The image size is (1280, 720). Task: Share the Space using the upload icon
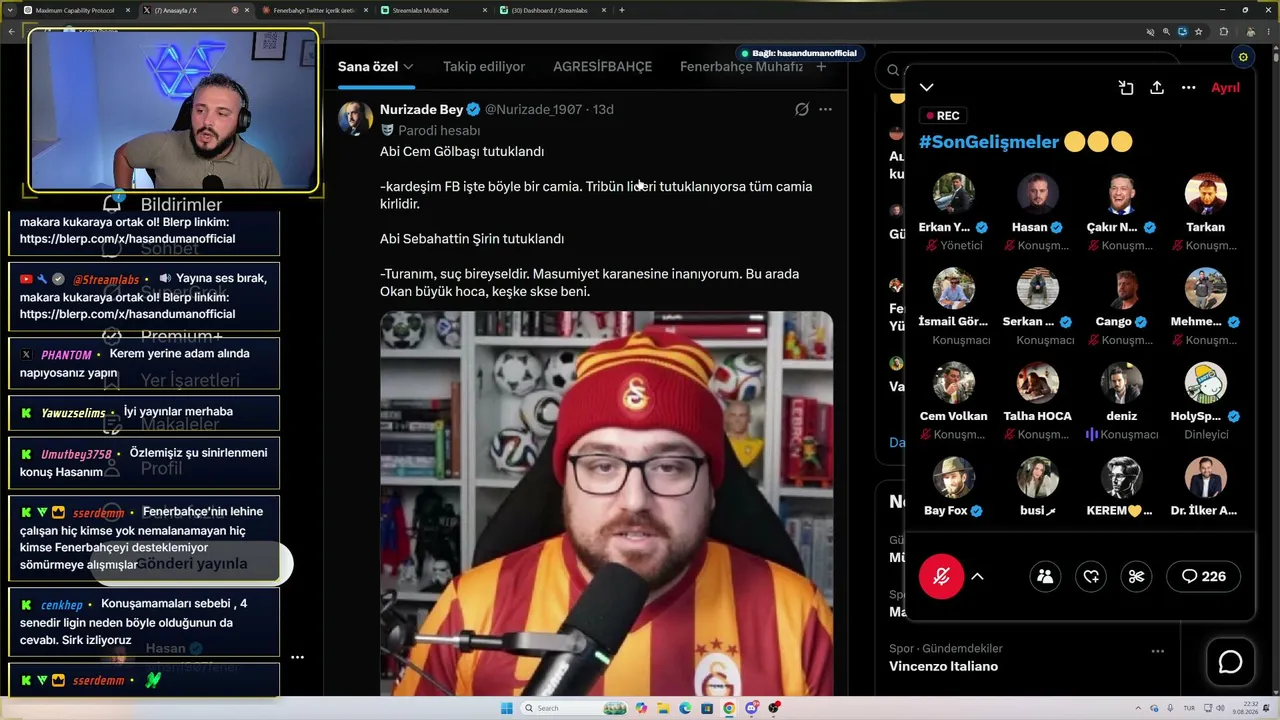click(x=1157, y=88)
